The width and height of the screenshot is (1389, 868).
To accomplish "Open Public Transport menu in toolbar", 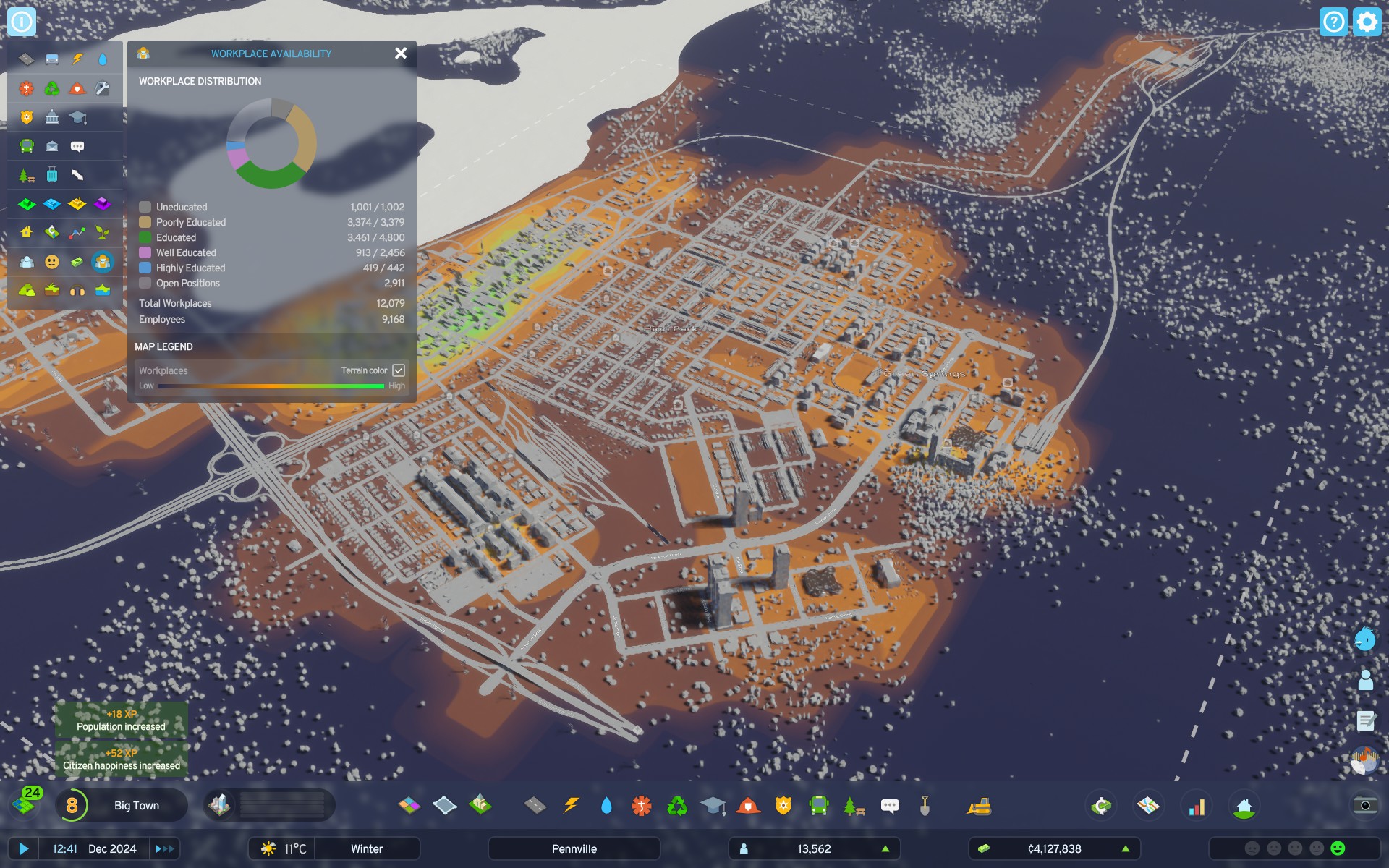I will pos(819,805).
